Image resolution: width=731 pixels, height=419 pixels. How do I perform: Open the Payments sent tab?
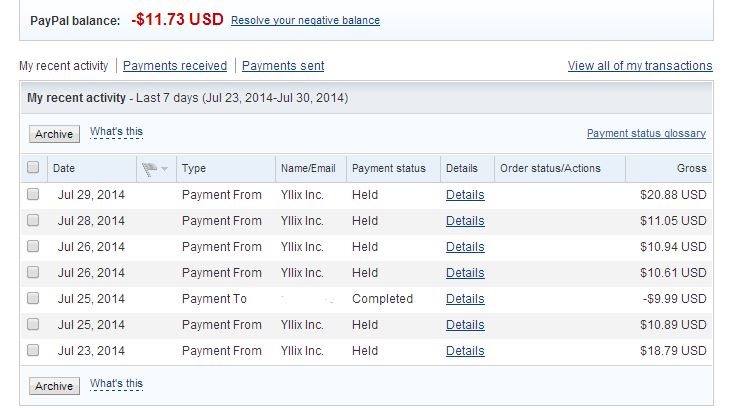click(283, 66)
